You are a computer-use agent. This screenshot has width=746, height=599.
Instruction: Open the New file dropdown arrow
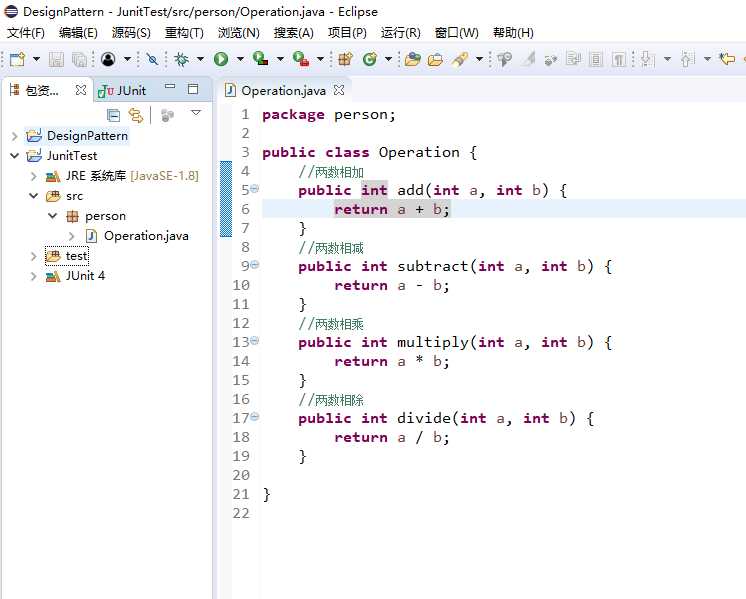(36, 59)
